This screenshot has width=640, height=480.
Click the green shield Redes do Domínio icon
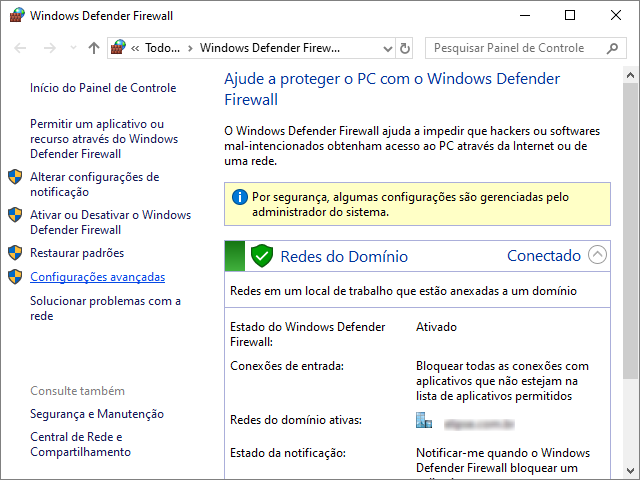262,256
